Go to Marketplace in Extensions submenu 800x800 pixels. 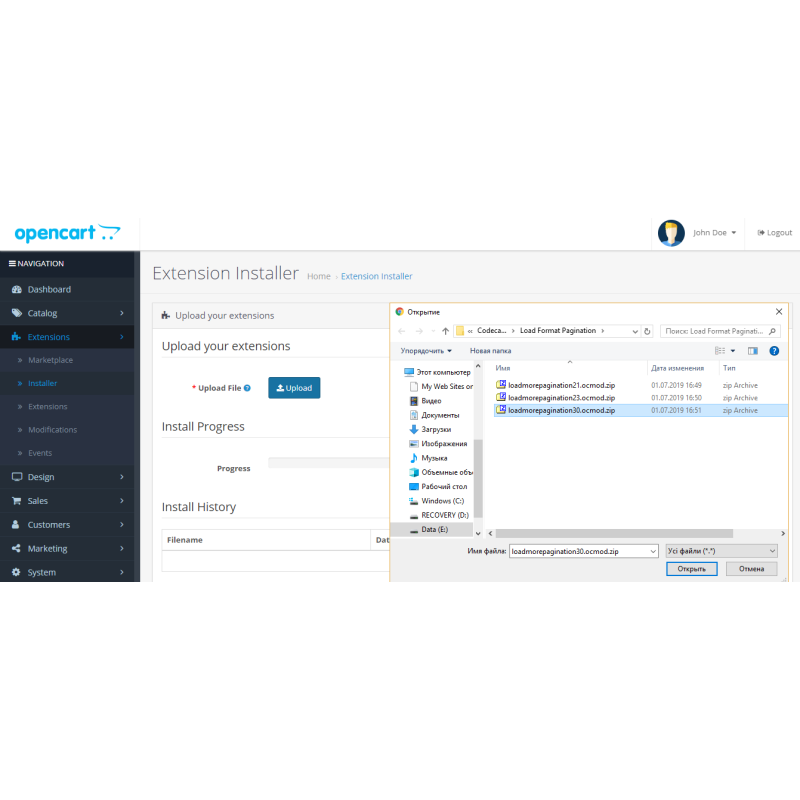click(50, 360)
